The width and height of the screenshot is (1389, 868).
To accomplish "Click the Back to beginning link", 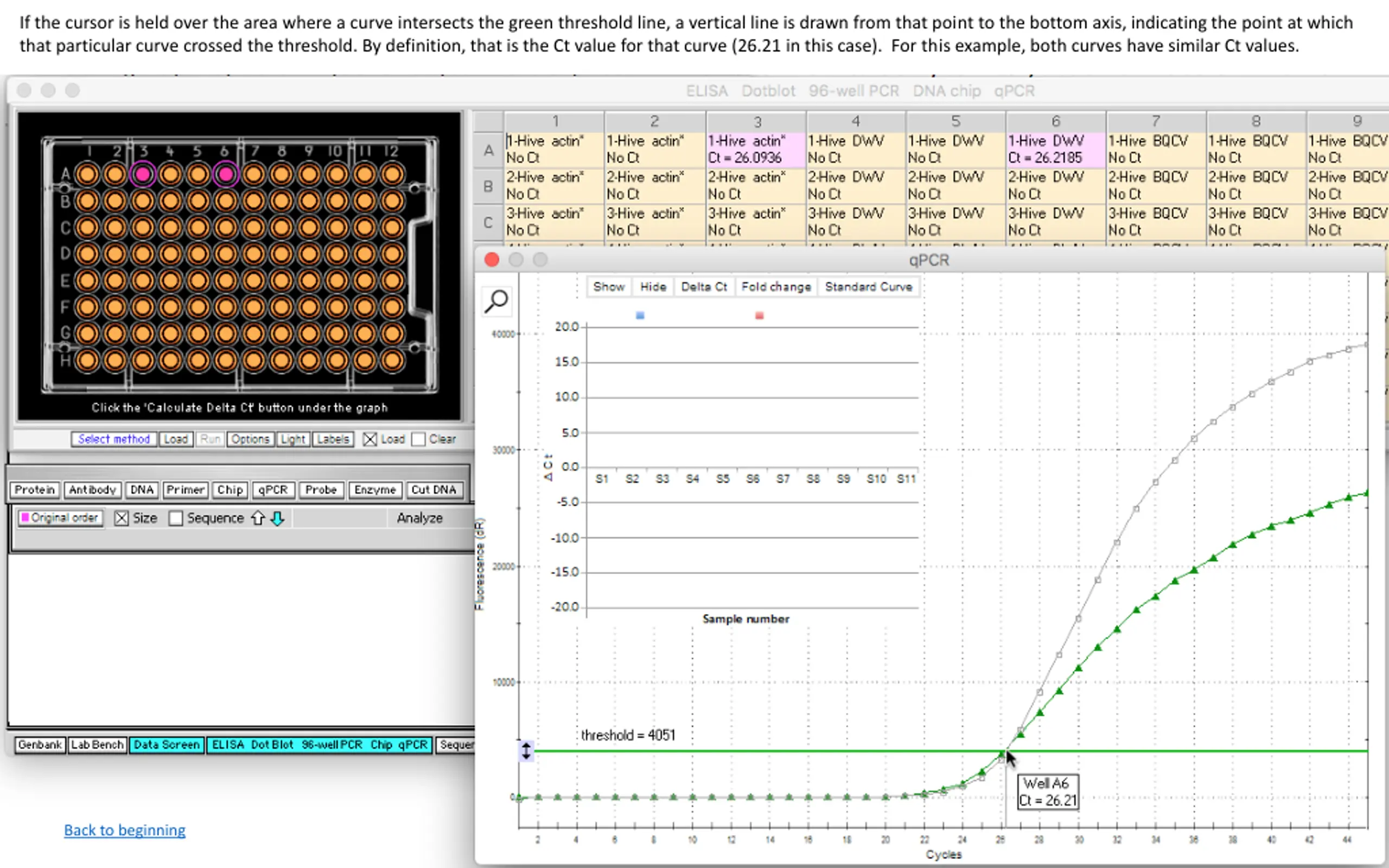I will coord(125,830).
